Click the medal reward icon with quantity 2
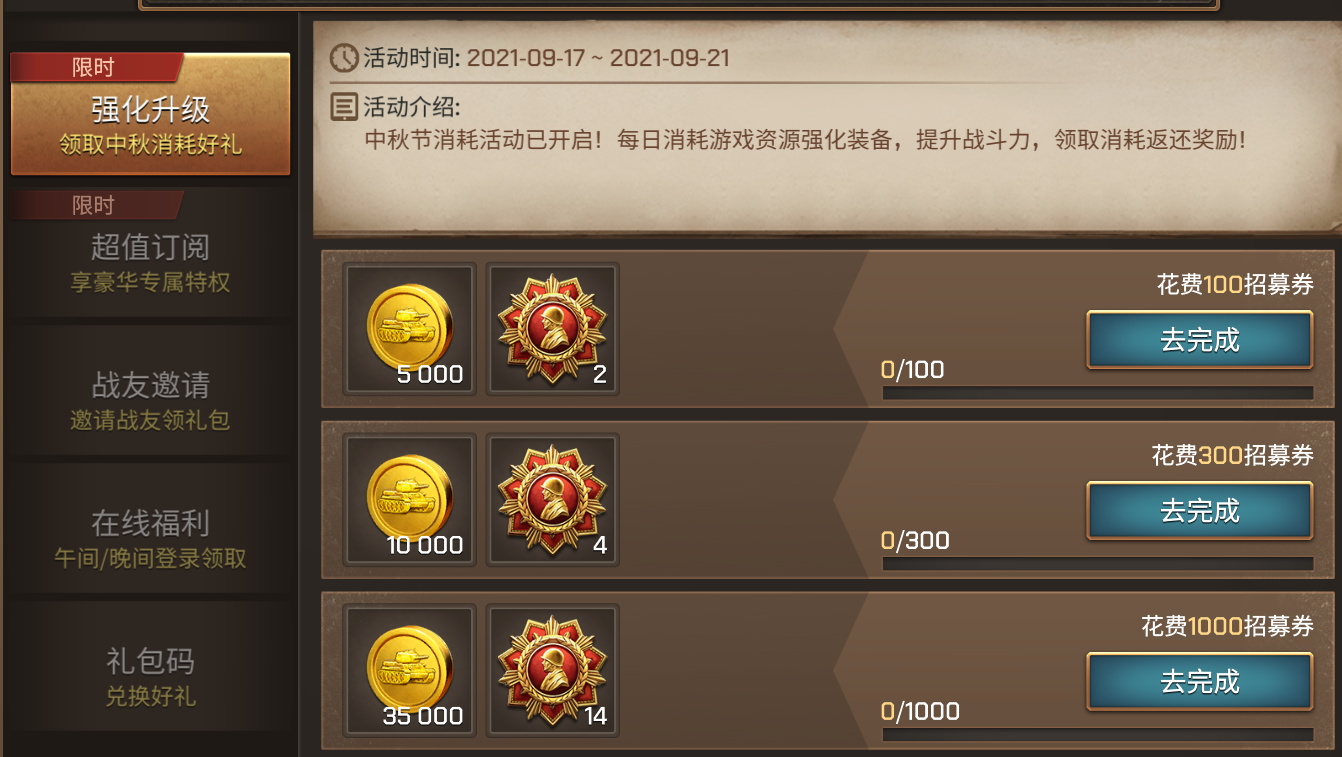Viewport: 1342px width, 757px height. click(553, 329)
